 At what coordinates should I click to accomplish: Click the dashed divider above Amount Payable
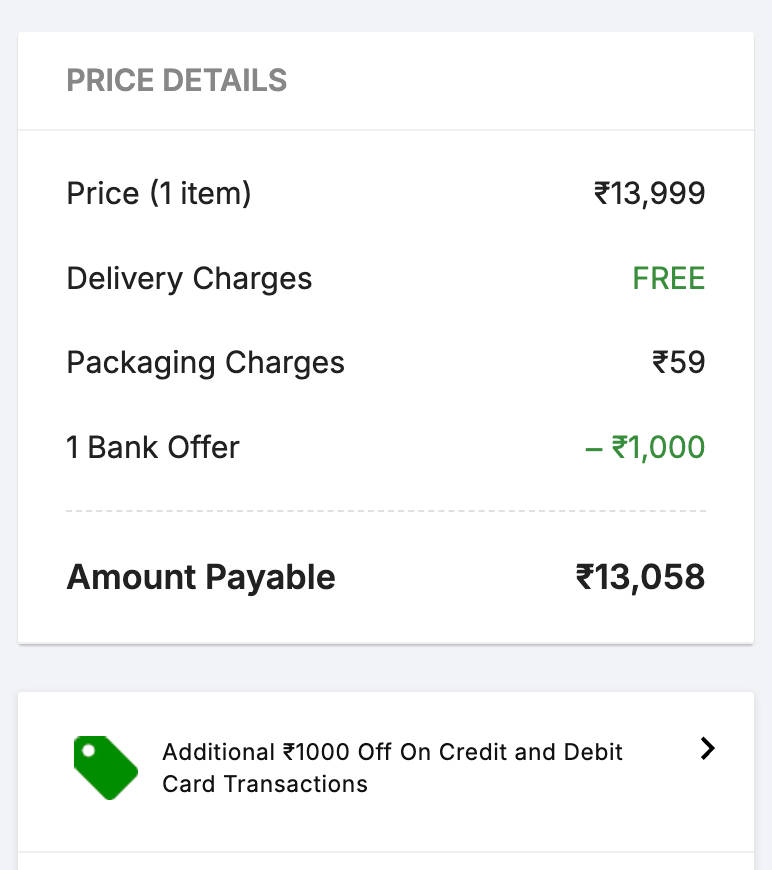386,511
